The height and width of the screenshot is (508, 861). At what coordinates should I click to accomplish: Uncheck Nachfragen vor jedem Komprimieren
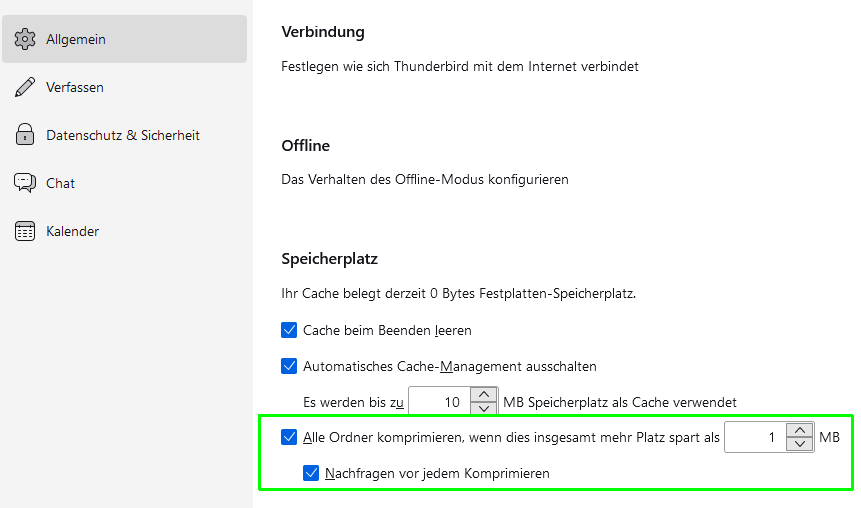click(311, 473)
